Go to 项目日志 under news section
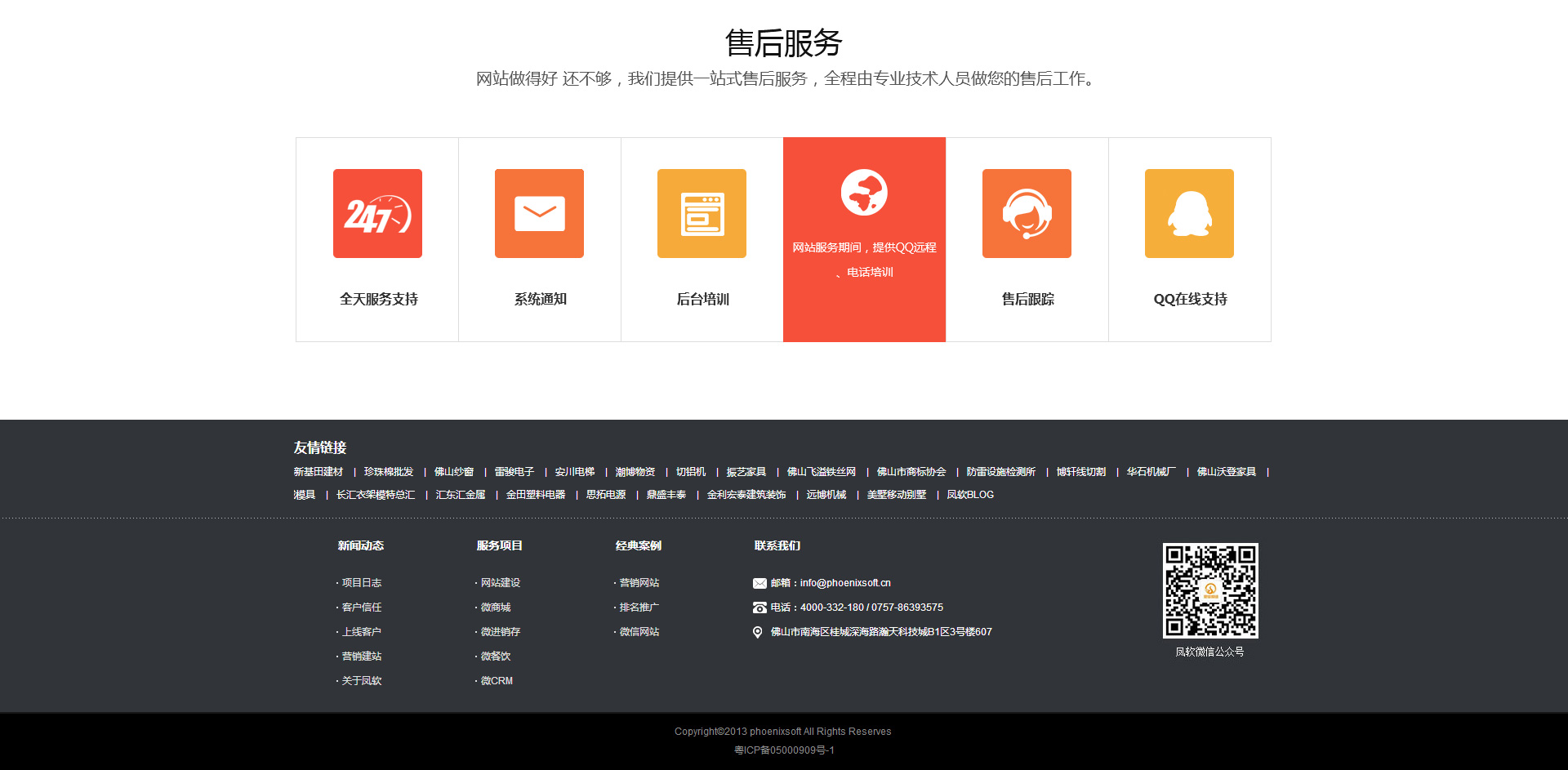The height and width of the screenshot is (770, 1568). click(x=361, y=583)
